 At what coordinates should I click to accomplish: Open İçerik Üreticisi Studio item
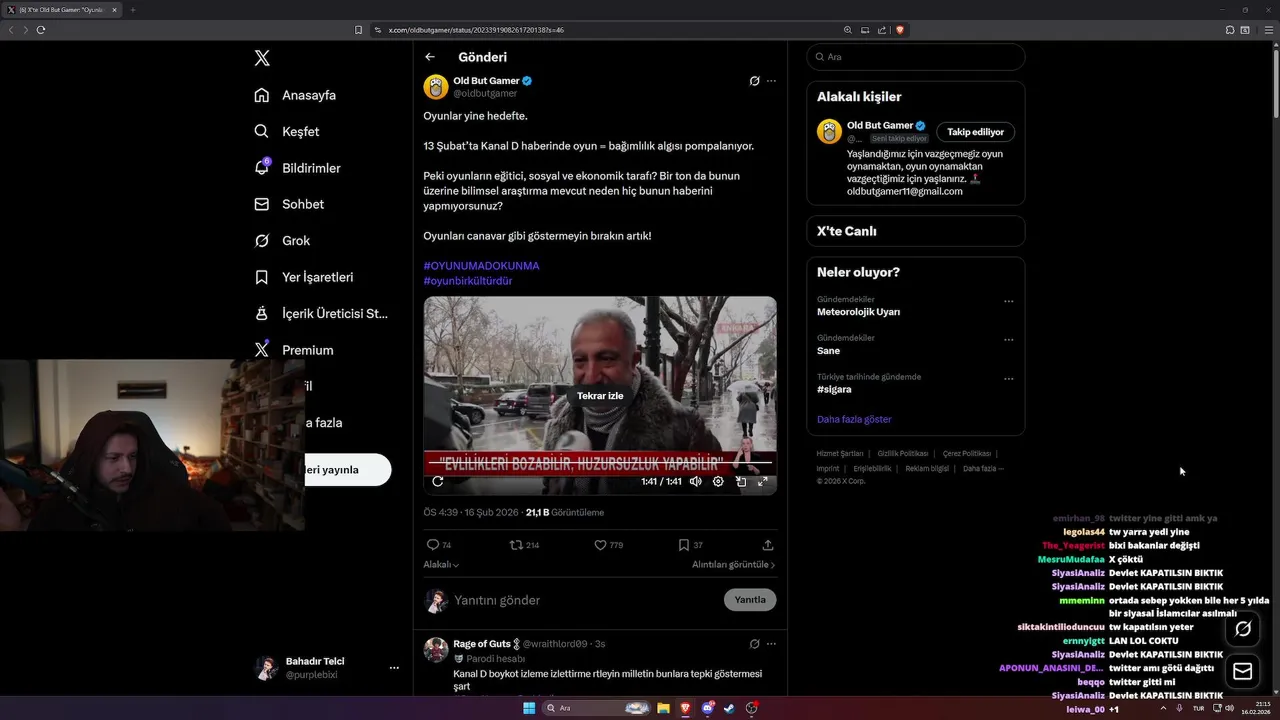coord(321,313)
